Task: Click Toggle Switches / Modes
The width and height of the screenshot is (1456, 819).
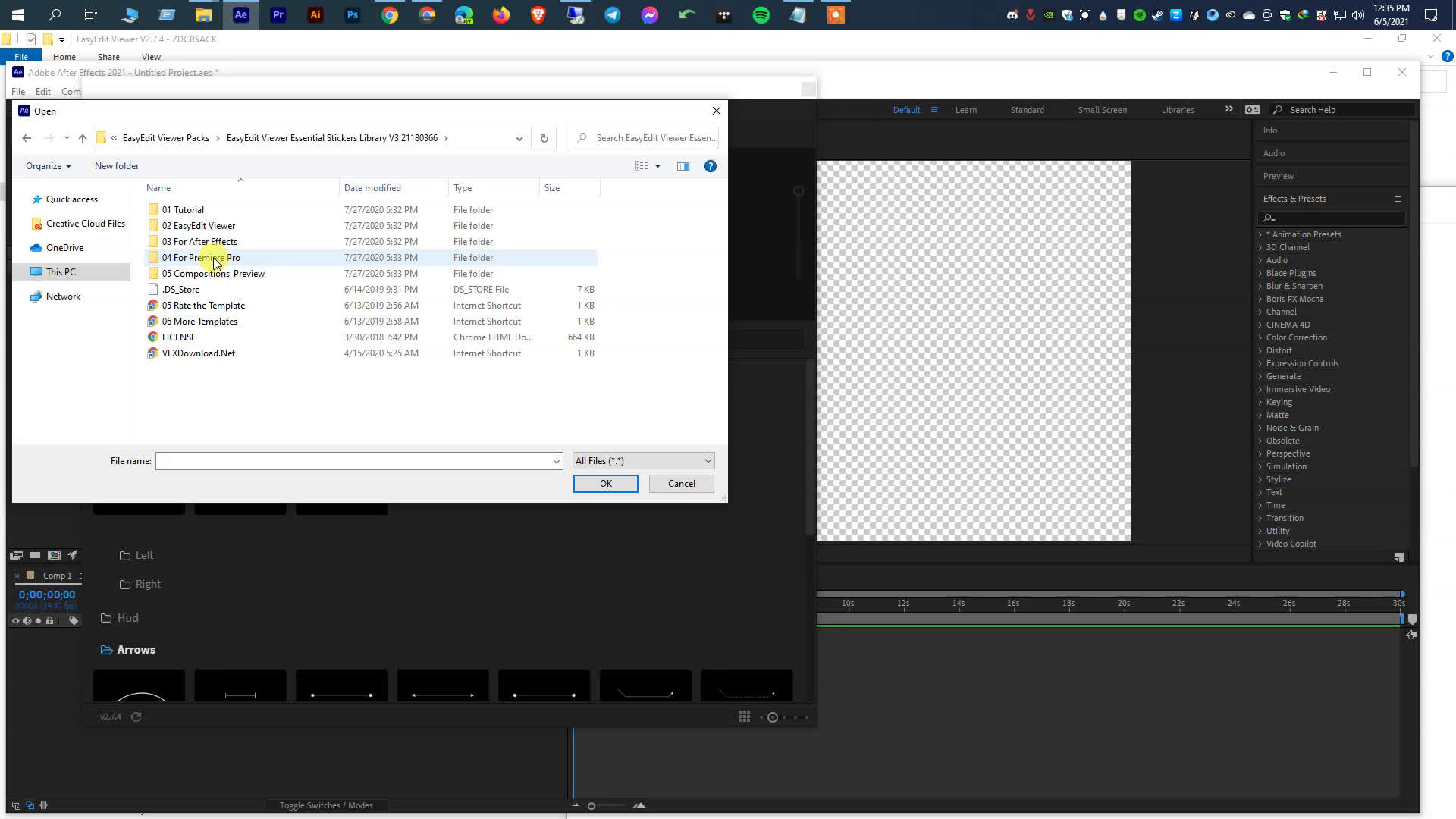Action: coord(326,805)
